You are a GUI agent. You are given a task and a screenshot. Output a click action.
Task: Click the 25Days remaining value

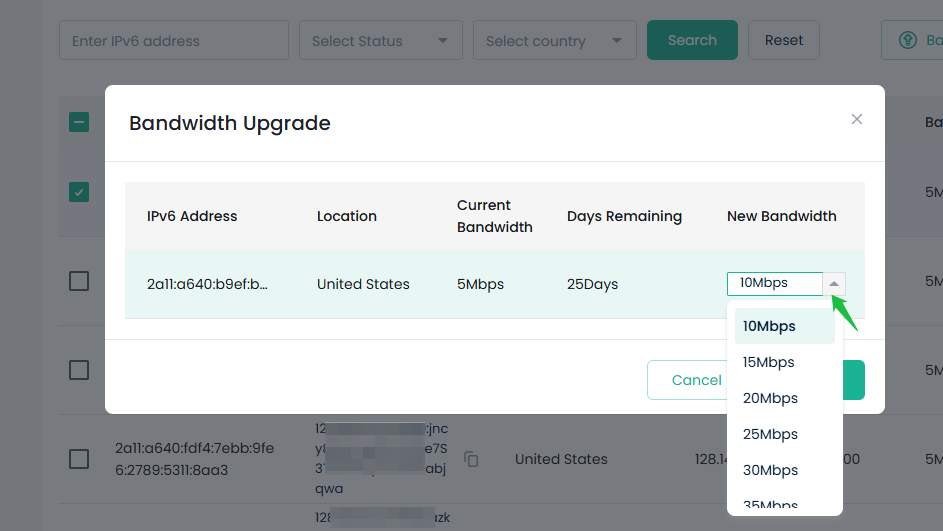[x=592, y=284]
